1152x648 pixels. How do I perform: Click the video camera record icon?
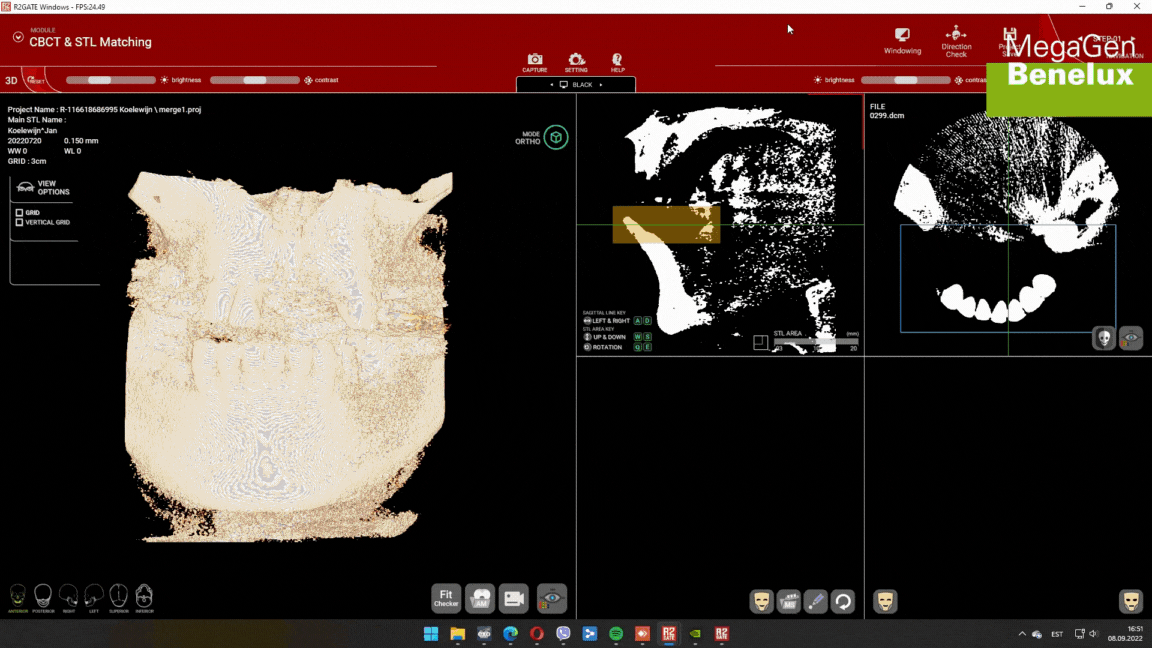coord(513,598)
